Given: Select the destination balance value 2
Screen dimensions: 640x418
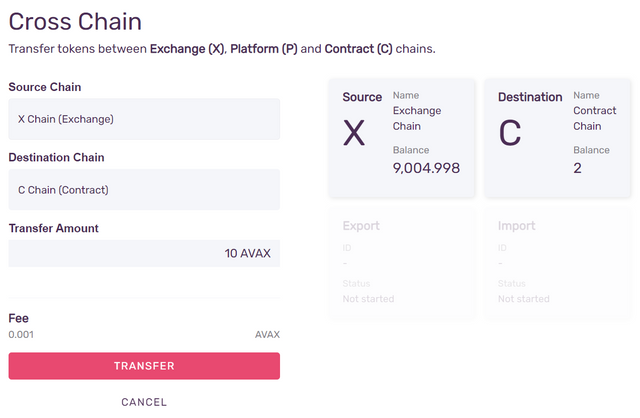Looking at the screenshot, I should 578,168.
